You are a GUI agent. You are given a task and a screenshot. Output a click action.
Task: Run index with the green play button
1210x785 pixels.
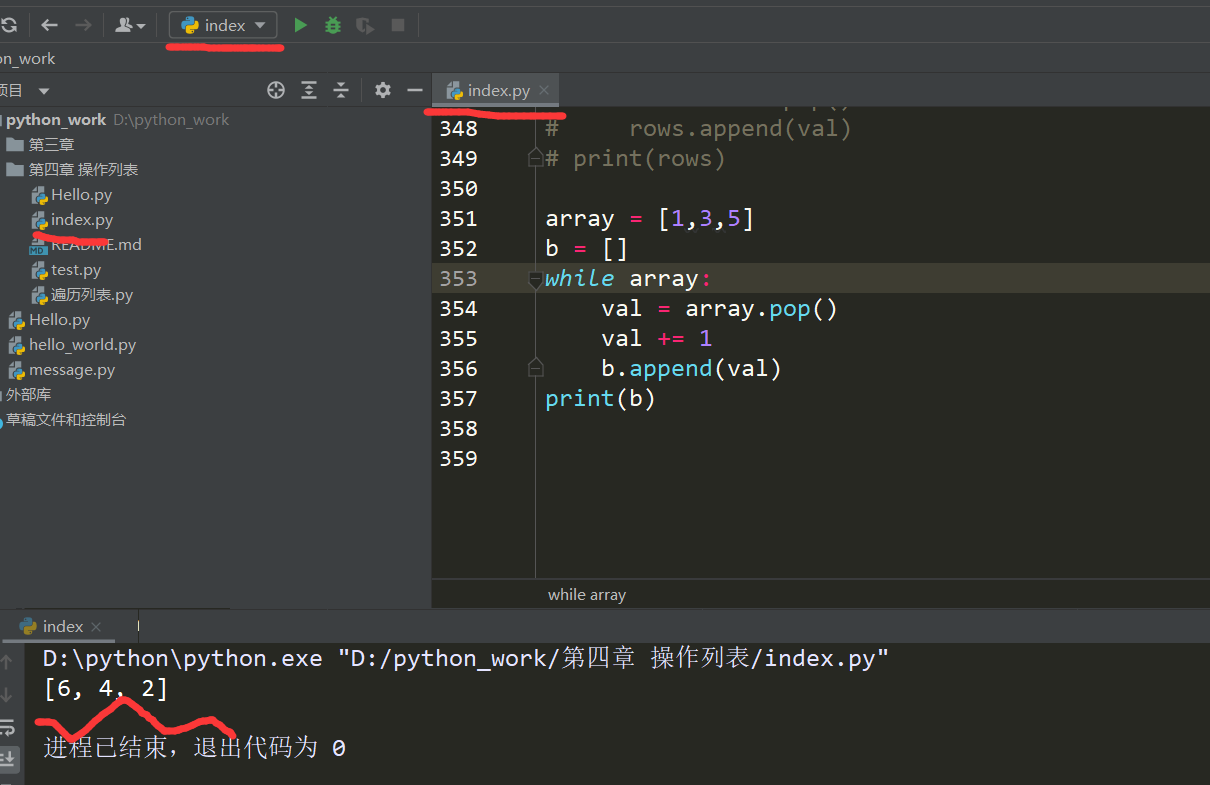pos(300,25)
